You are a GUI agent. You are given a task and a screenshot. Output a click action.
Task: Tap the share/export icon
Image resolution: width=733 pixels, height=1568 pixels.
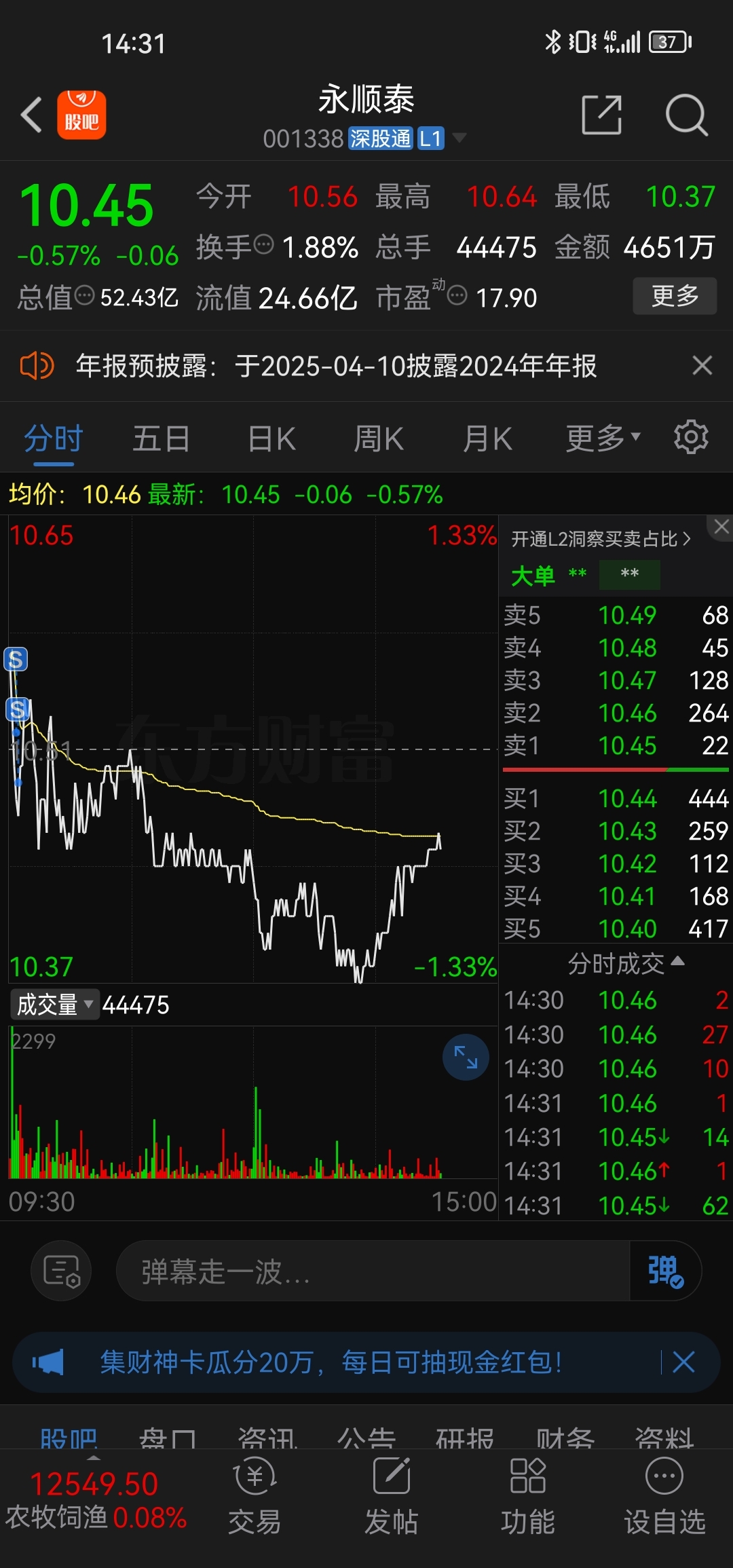click(602, 115)
